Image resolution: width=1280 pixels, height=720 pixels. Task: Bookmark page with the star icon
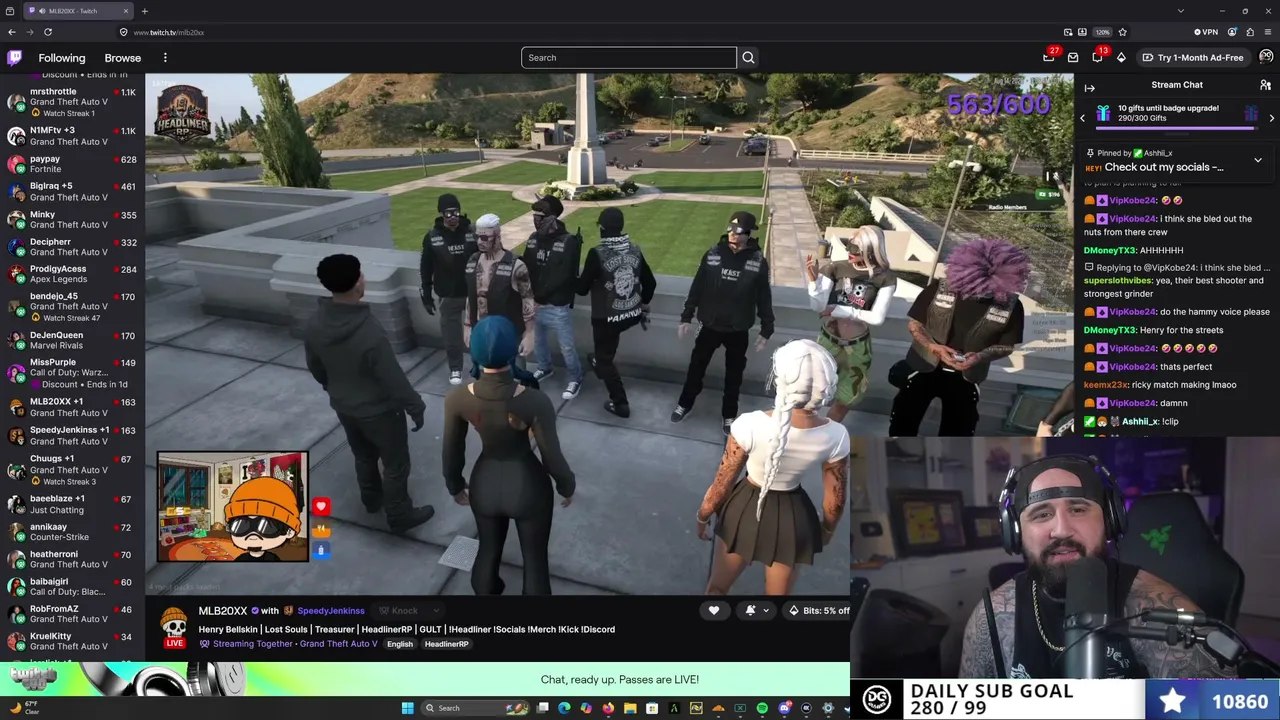[x=1122, y=32]
